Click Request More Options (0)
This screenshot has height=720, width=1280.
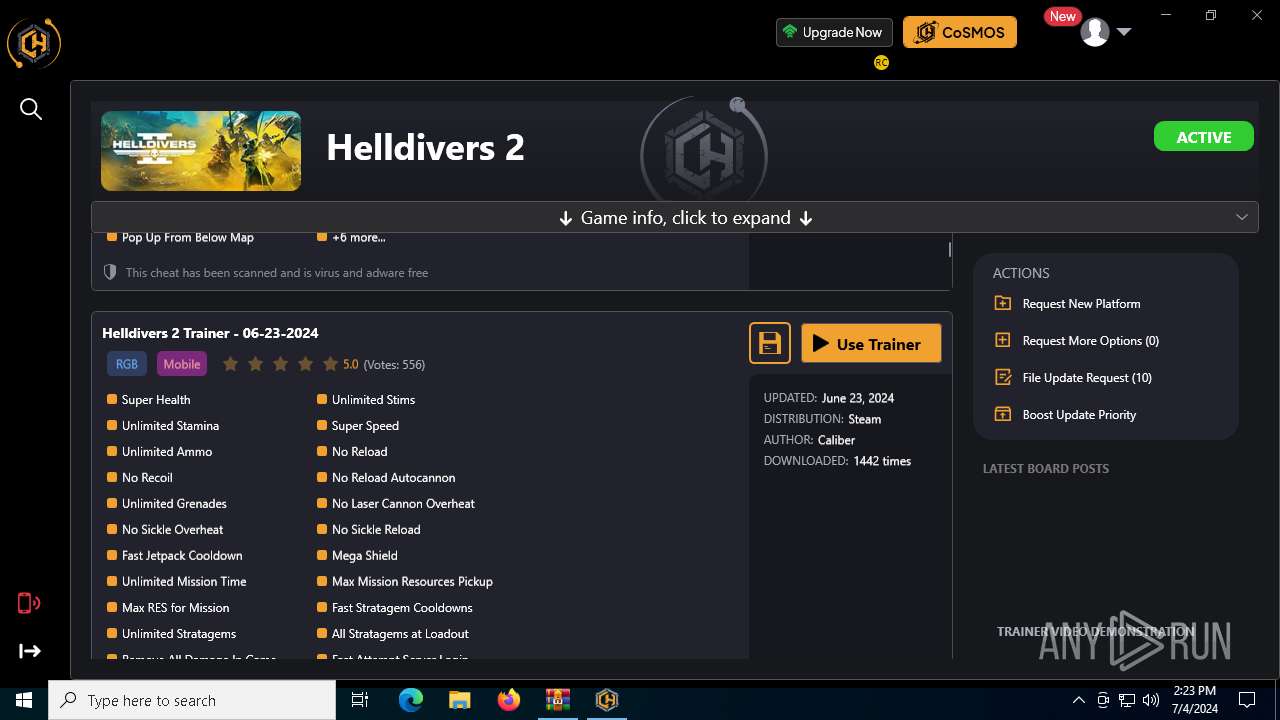tap(1090, 340)
